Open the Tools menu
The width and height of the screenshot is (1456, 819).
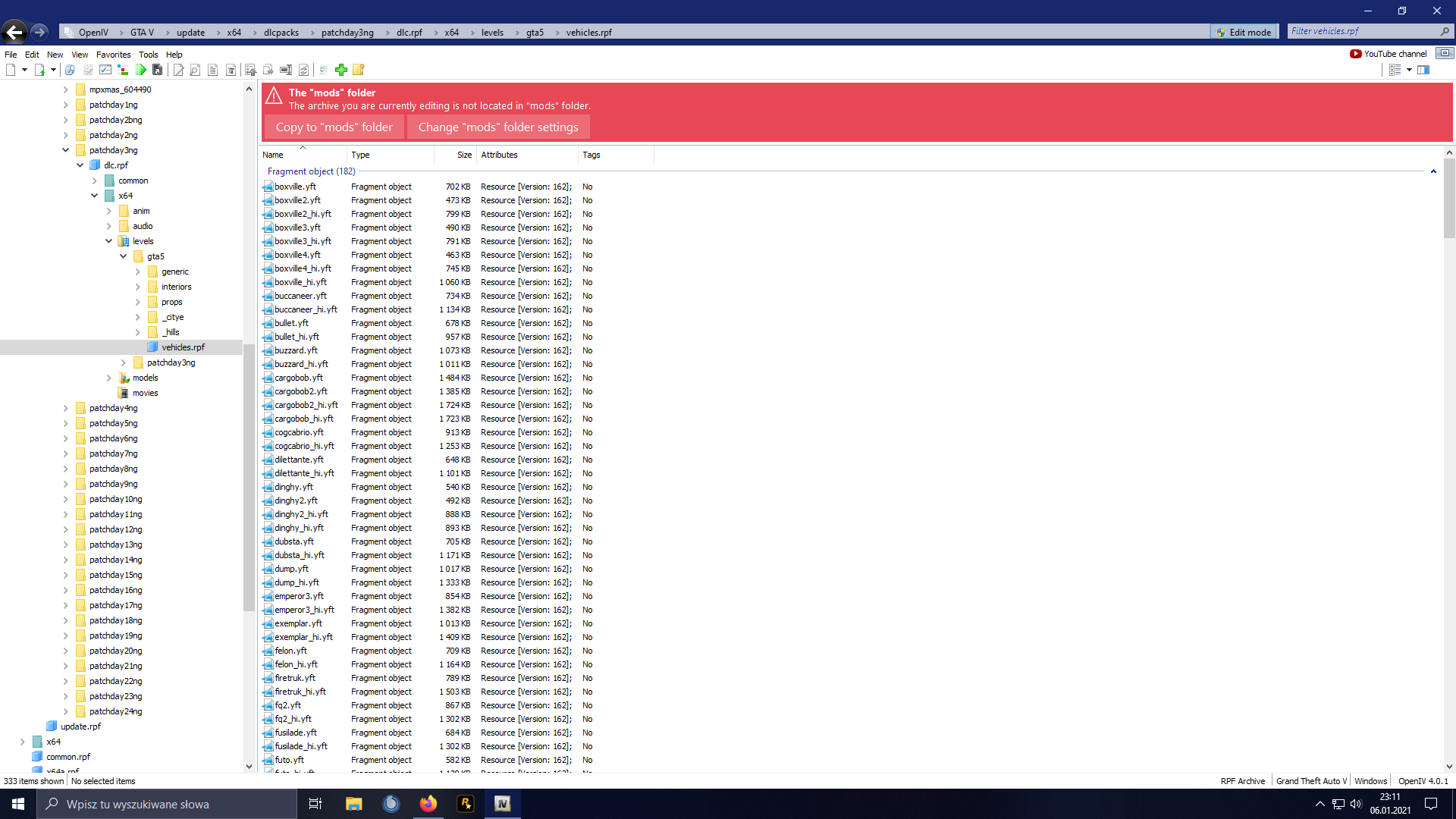(x=148, y=55)
